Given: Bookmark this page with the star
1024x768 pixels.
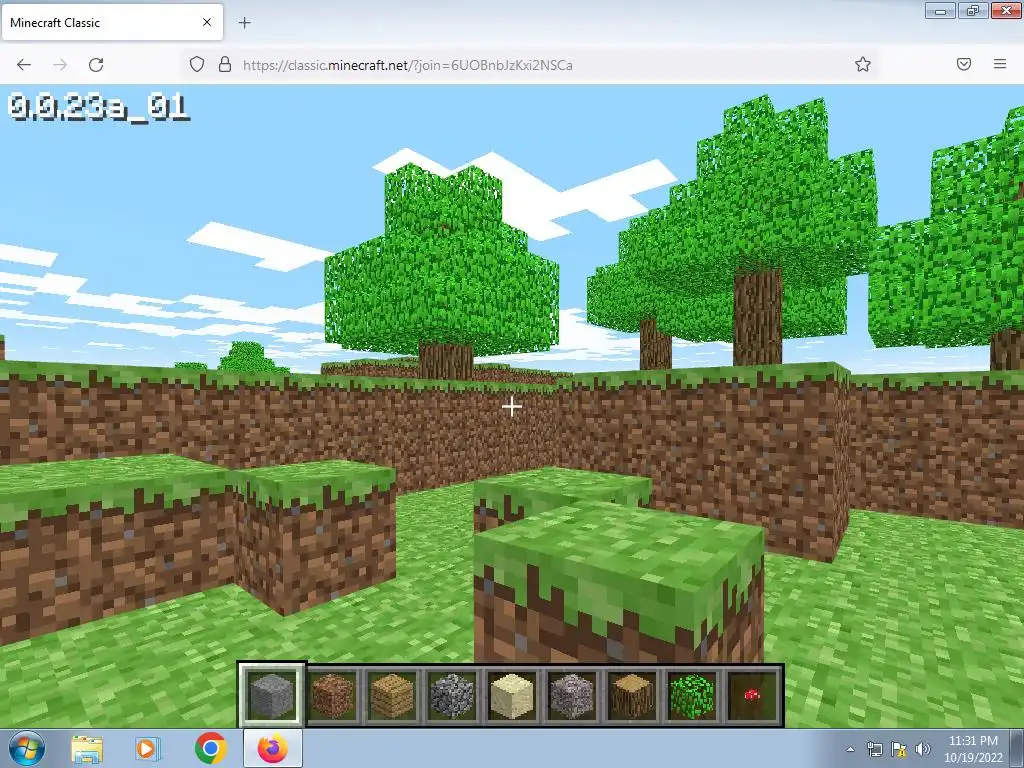Looking at the screenshot, I should (x=863, y=64).
